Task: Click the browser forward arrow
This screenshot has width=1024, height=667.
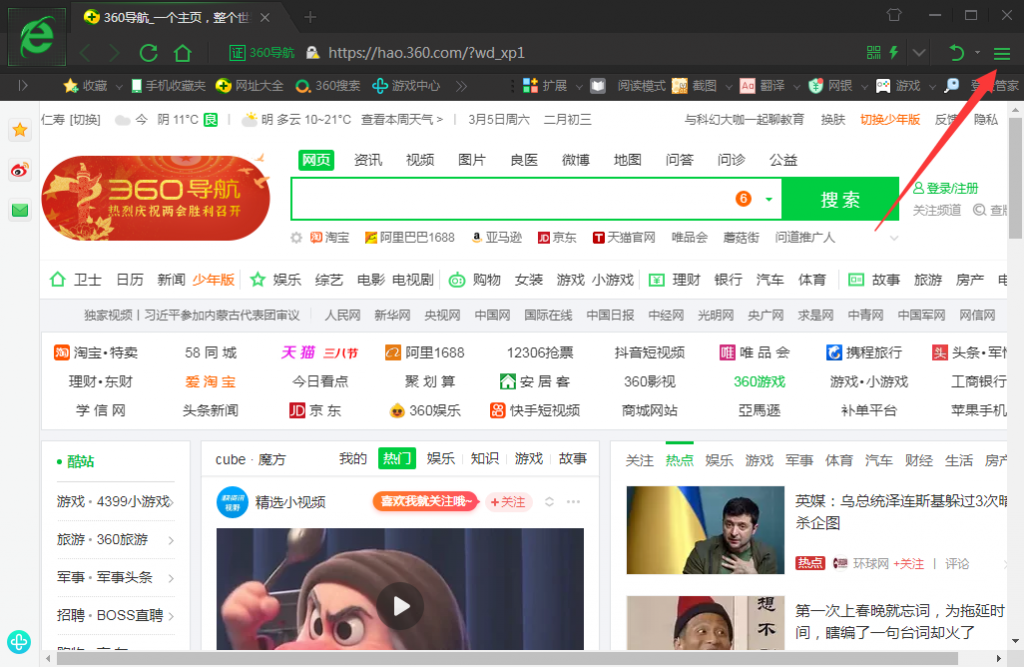Action: (x=114, y=53)
